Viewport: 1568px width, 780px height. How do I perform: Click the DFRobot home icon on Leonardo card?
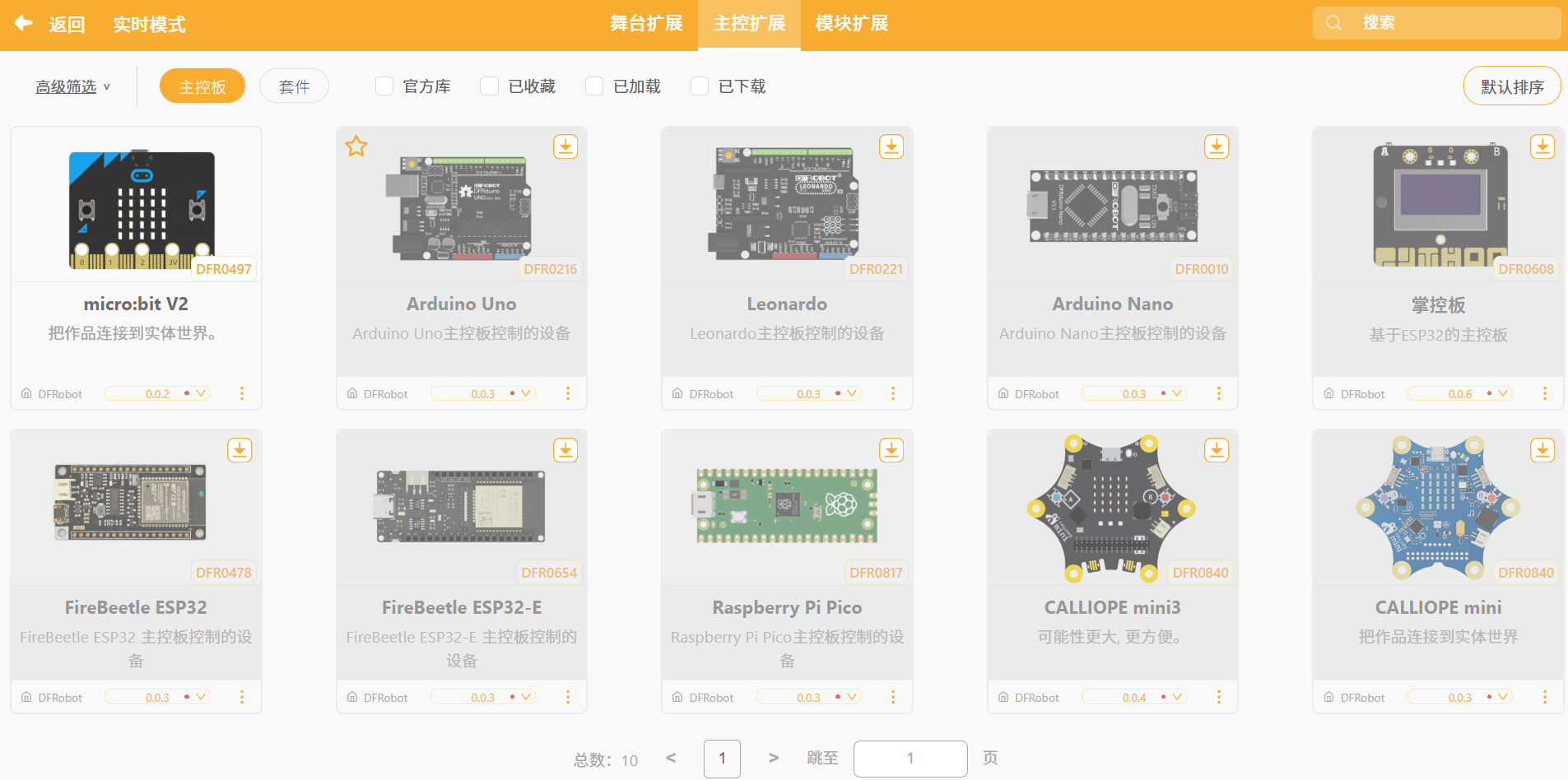click(677, 393)
